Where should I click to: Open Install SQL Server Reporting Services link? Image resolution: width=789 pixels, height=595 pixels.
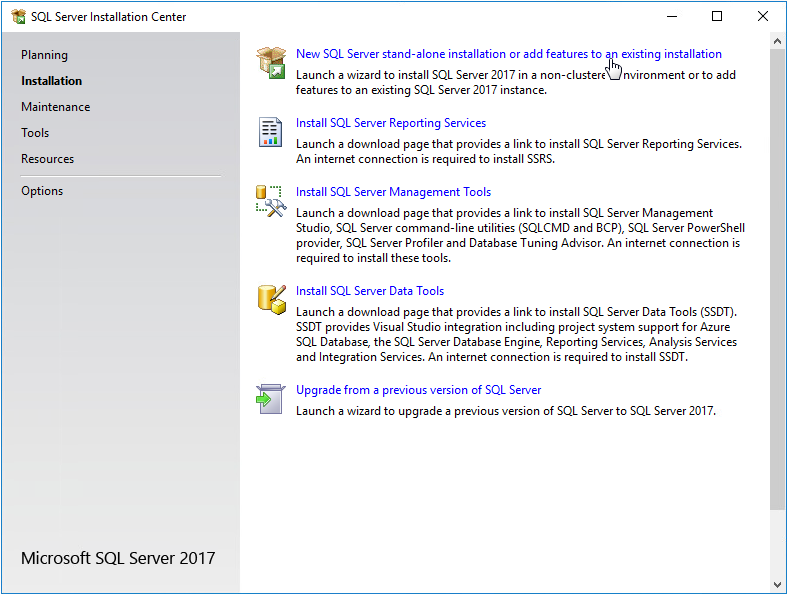pyautogui.click(x=391, y=123)
